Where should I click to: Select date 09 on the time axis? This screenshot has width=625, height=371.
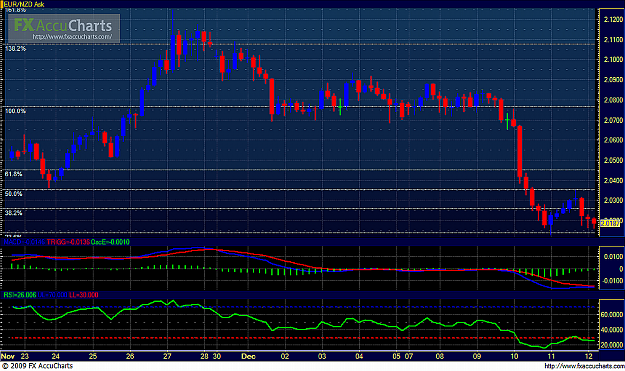tap(477, 356)
